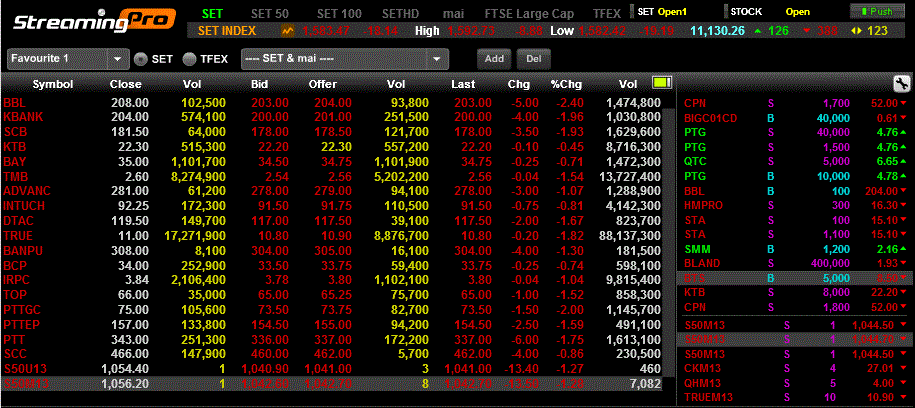Click the SET INDEX label
The image size is (915, 408).
[227, 31]
